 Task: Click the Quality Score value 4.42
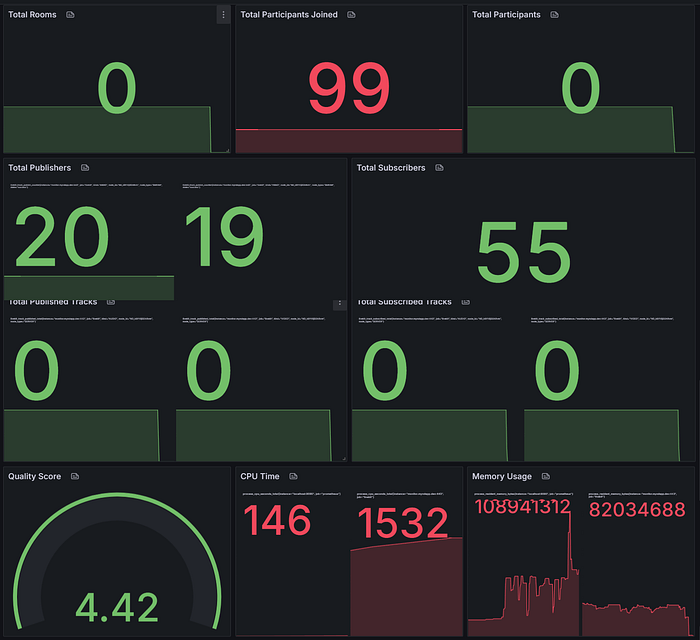(117, 607)
